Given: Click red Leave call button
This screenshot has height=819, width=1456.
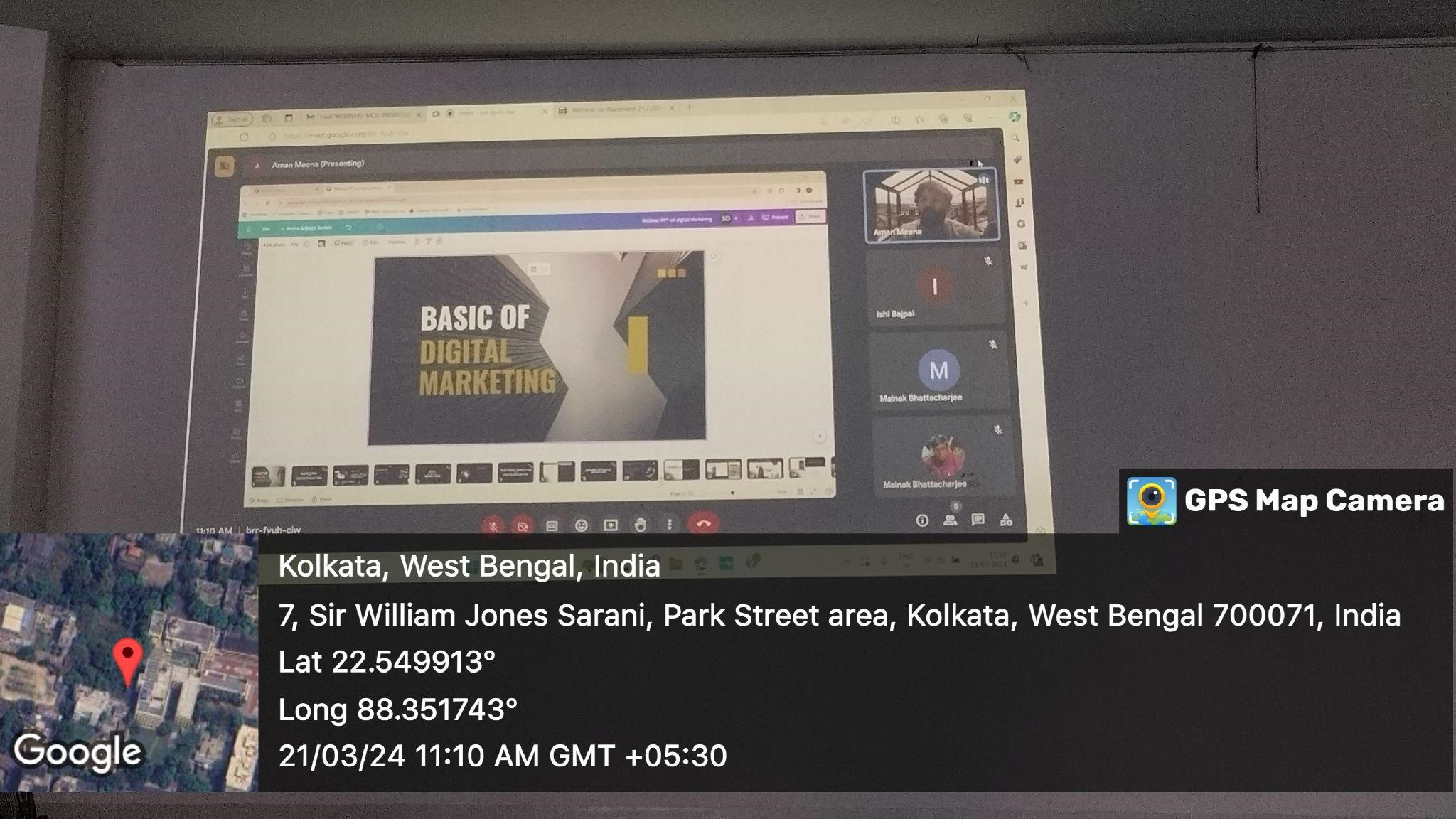Looking at the screenshot, I should pos(703,524).
